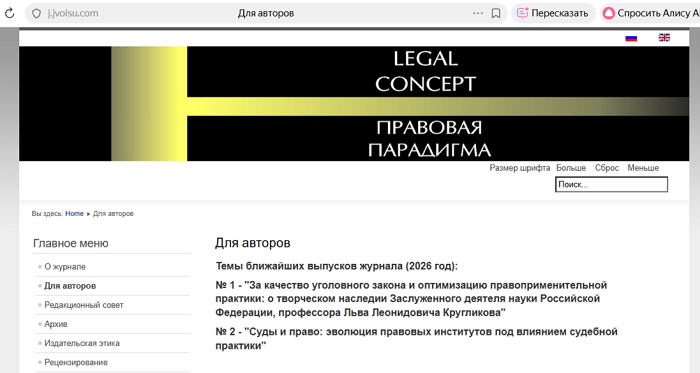
Task: Decrease font size with Меньше
Action: (643, 168)
